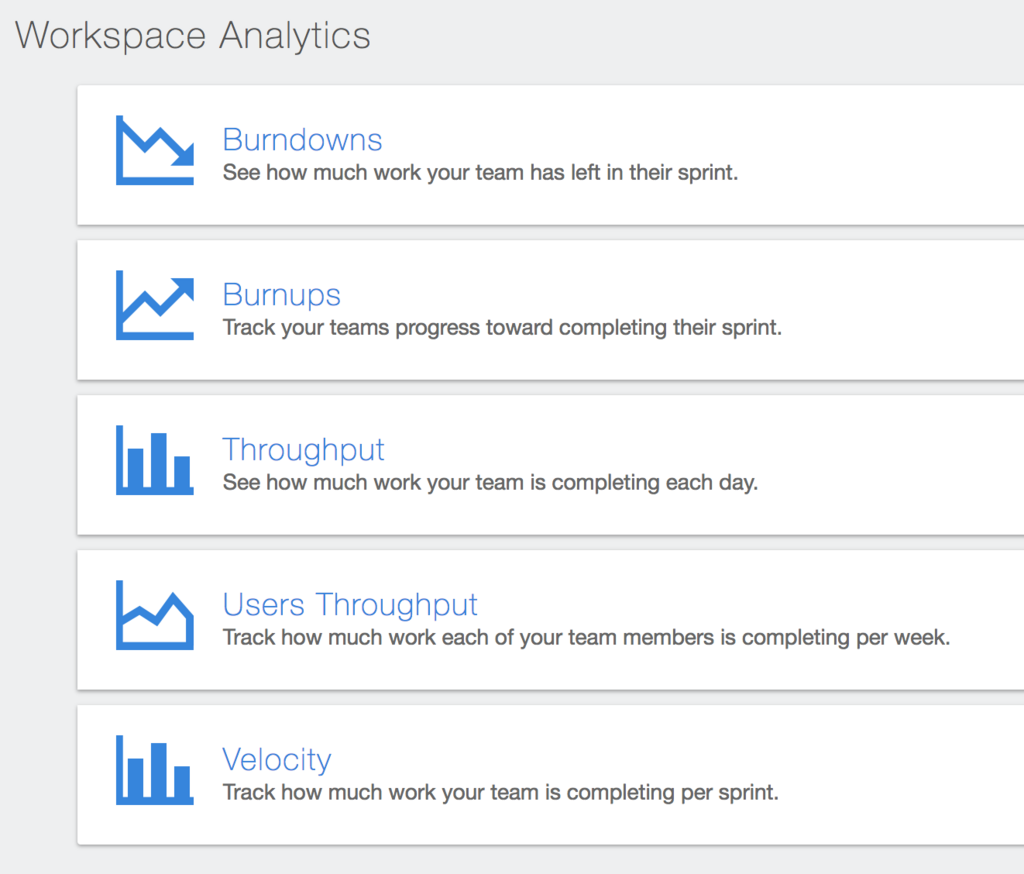Click empty space inside the Burnups card

901,310
